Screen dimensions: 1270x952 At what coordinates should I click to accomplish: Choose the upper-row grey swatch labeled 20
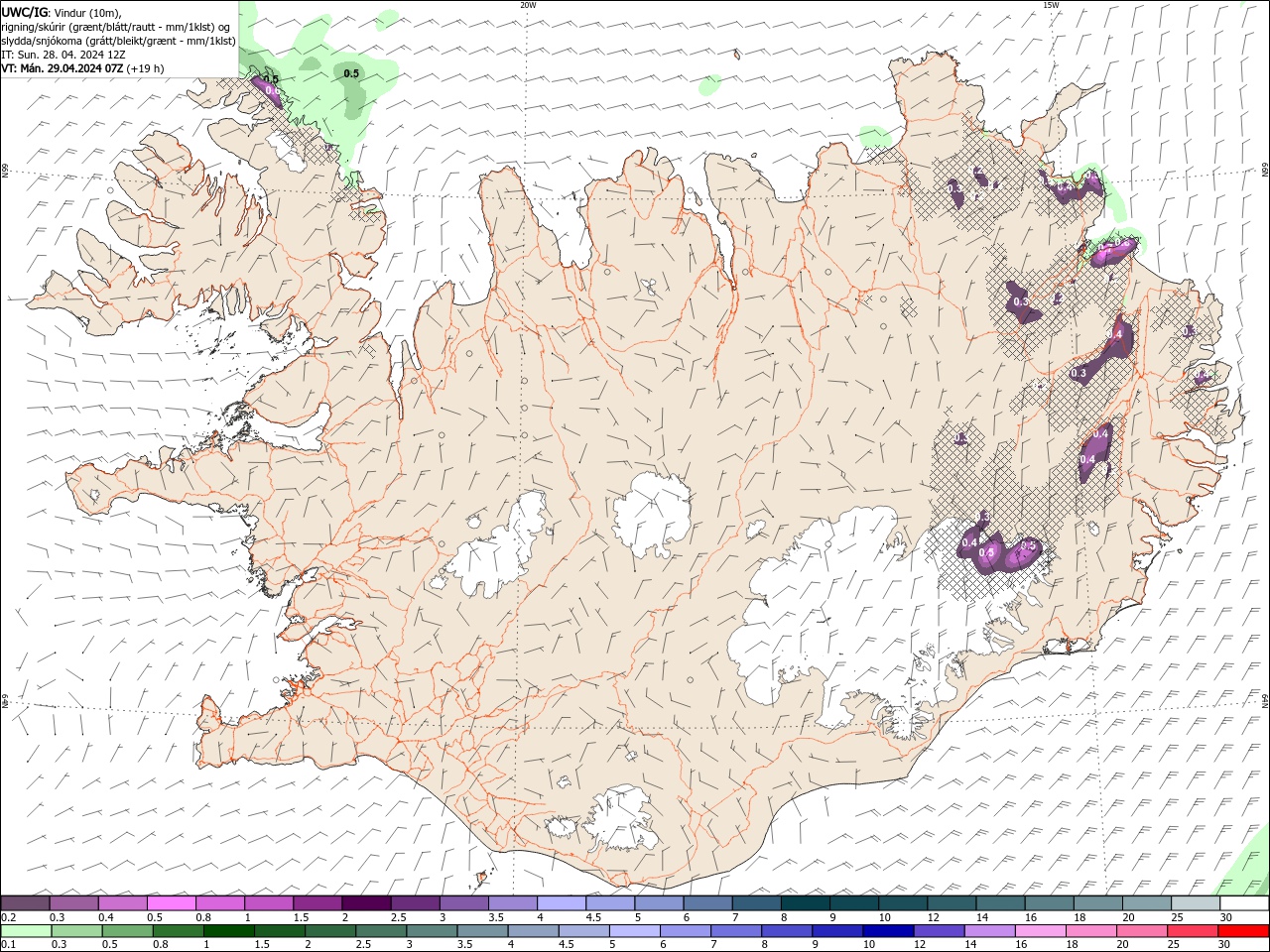[x=1147, y=902]
